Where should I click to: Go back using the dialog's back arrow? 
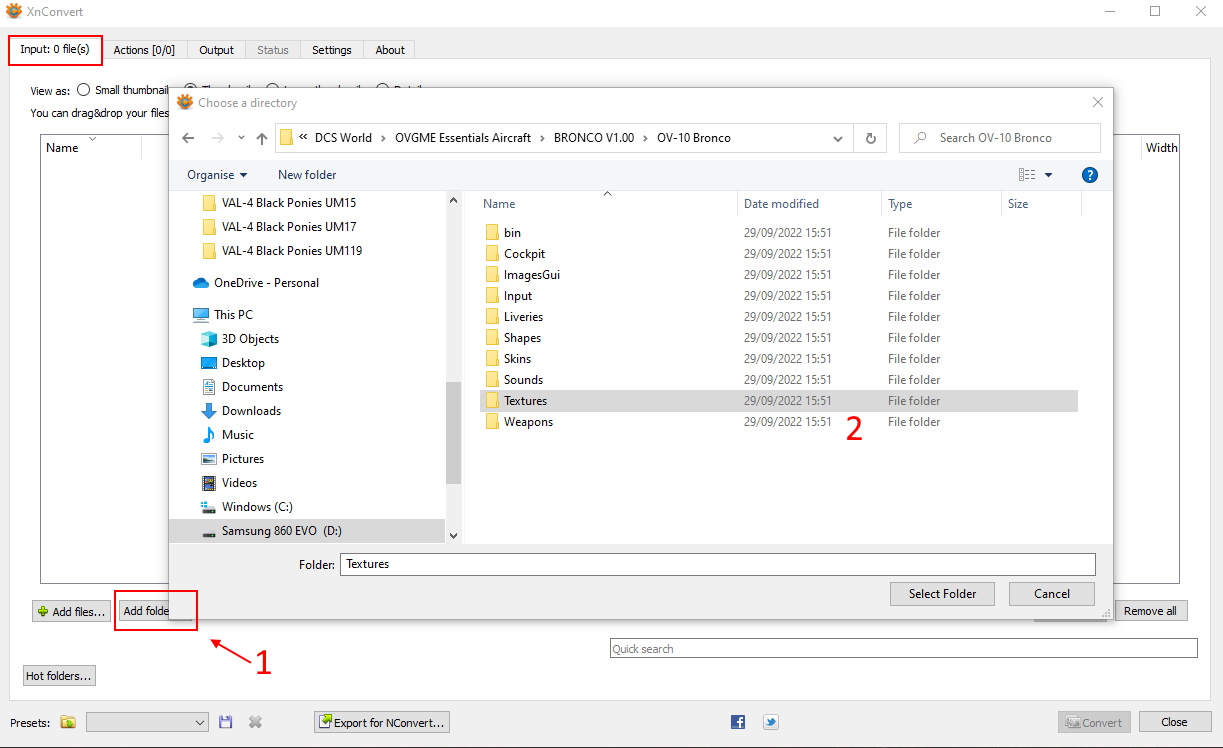(188, 138)
